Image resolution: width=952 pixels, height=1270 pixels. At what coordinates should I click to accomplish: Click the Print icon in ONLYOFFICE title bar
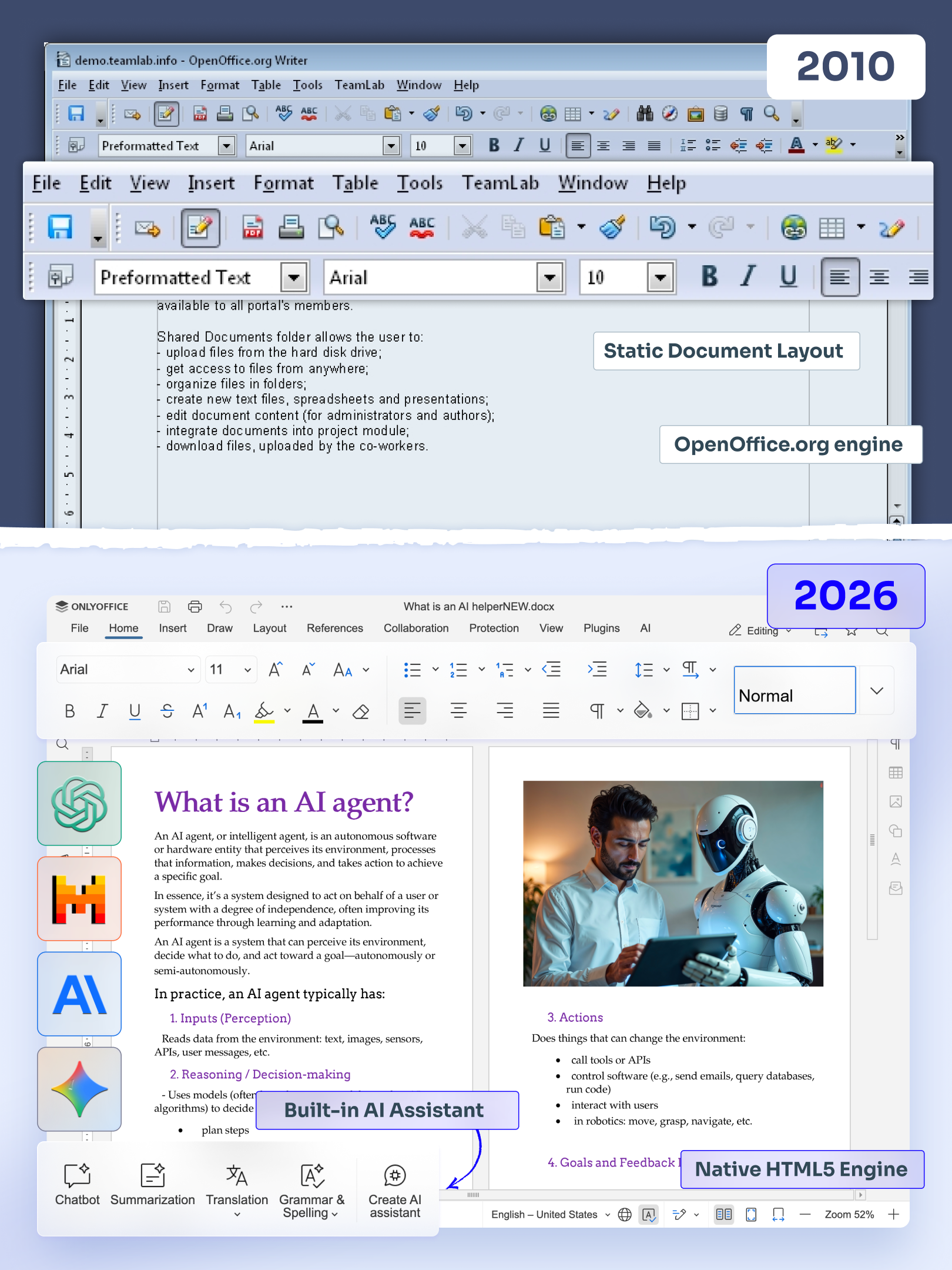195,606
